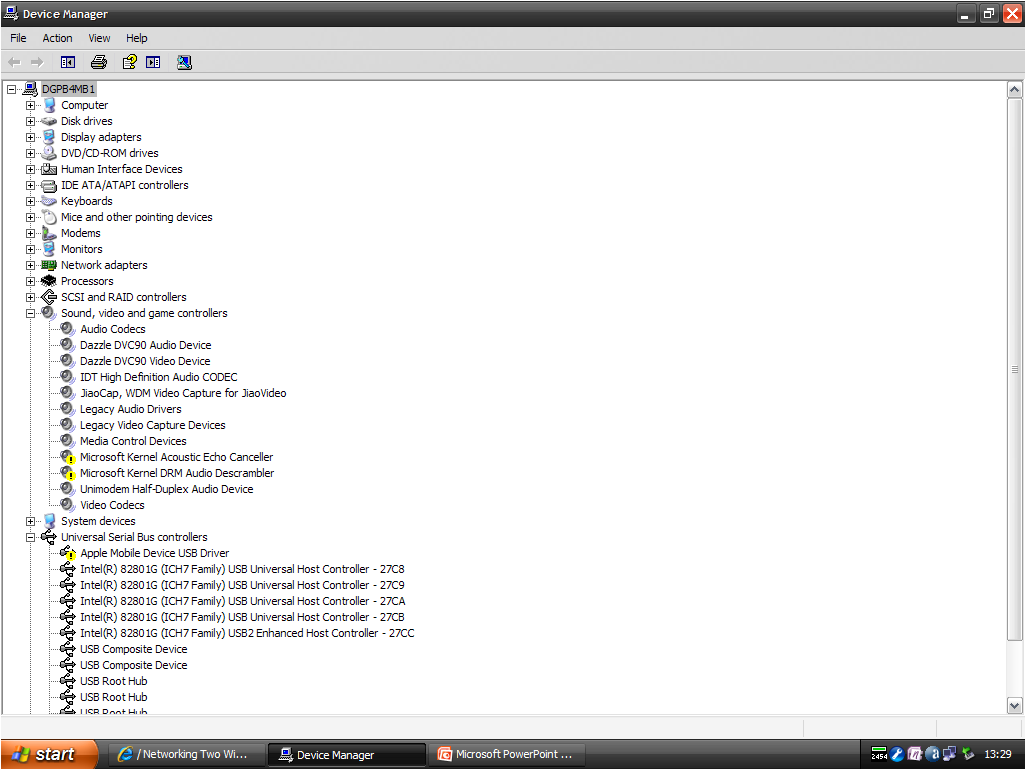The height and width of the screenshot is (770, 1026).
Task: Click the DVD/CD-ROM drives icon
Action: 49,153
